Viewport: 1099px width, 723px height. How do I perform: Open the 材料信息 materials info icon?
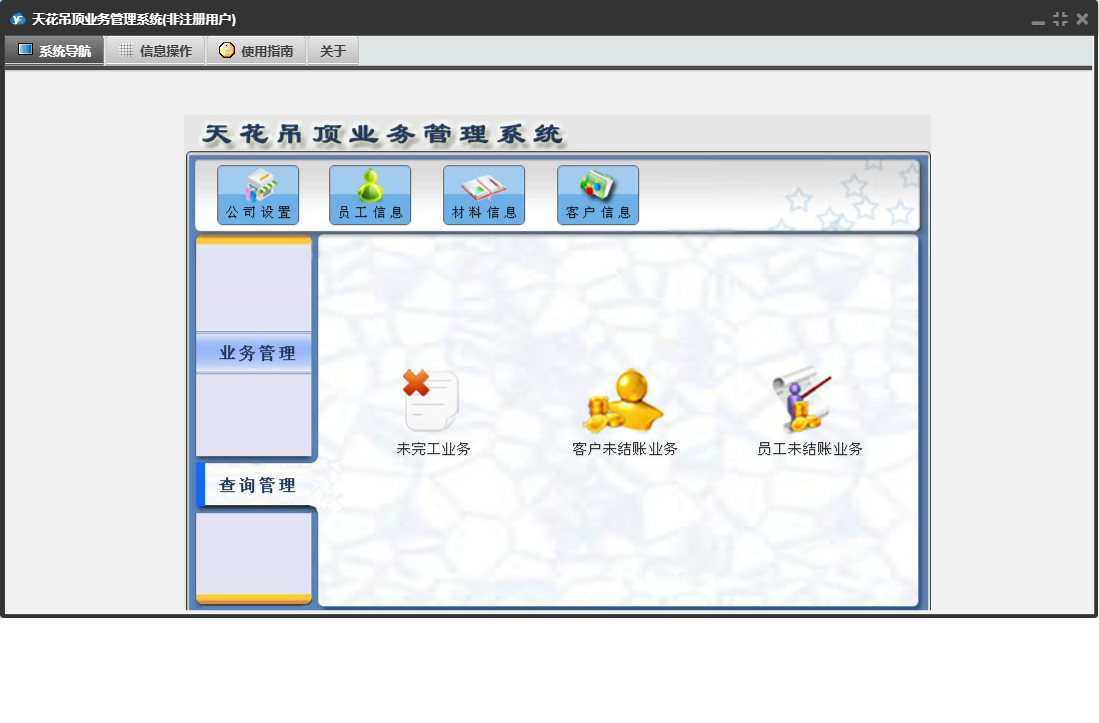tap(484, 195)
